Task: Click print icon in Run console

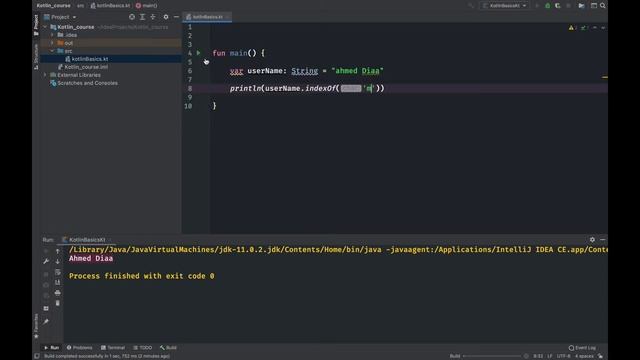Action: tap(58, 293)
